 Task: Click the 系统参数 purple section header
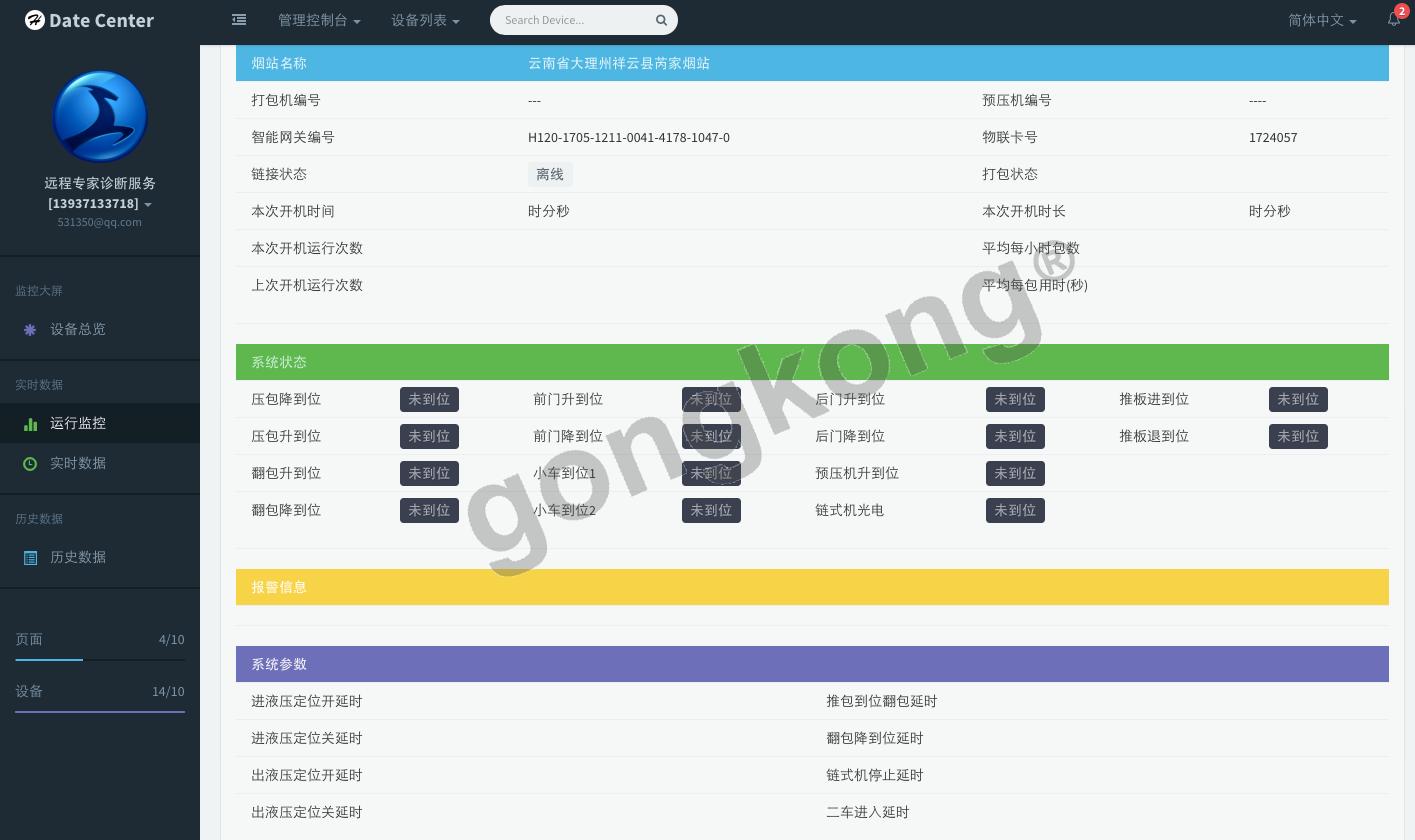812,664
